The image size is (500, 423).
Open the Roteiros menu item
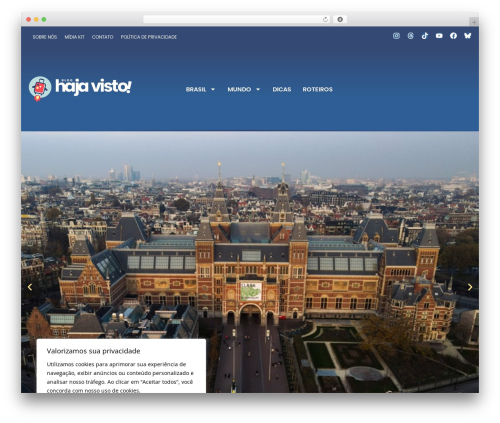(317, 89)
